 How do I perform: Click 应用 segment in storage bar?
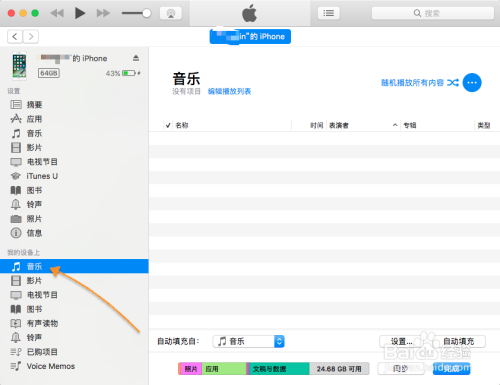point(224,369)
